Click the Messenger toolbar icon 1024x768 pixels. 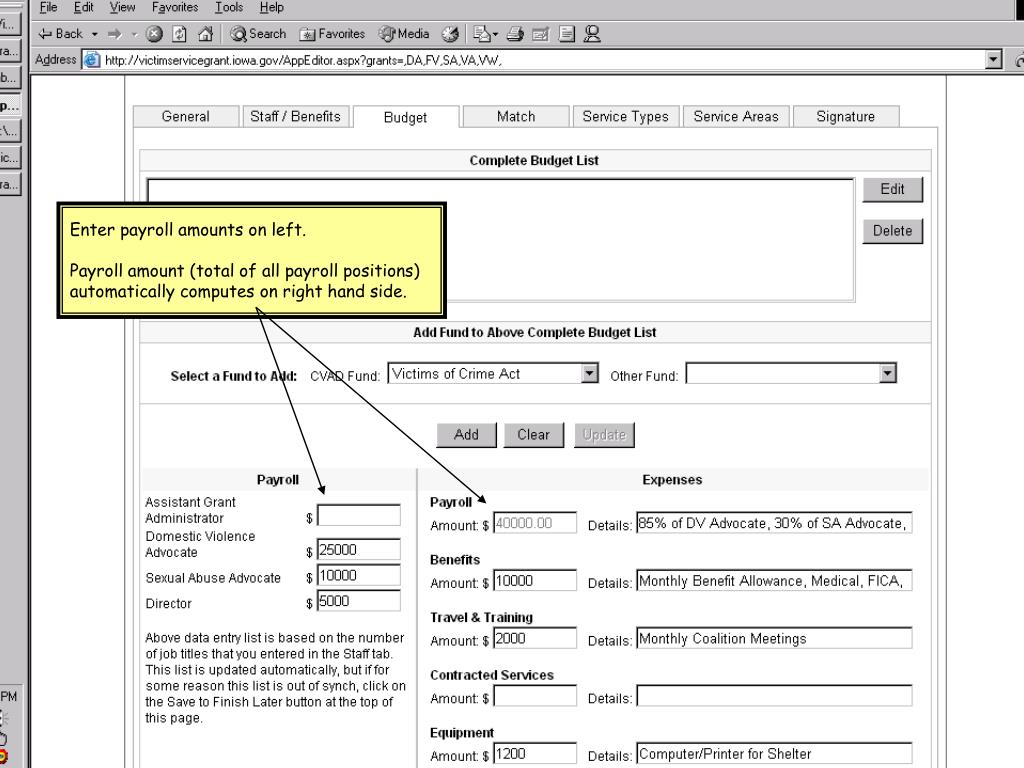coord(592,33)
